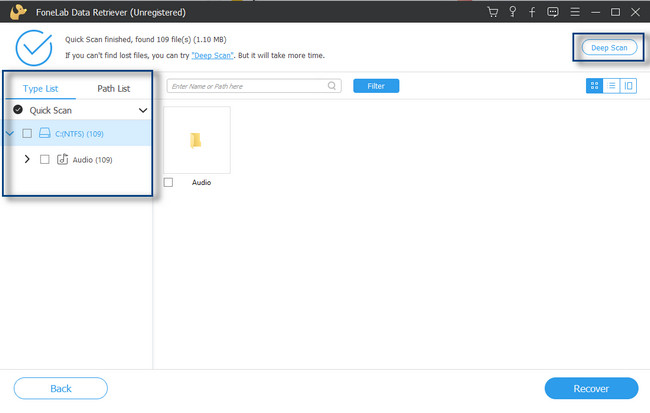This screenshot has width=650, height=413.
Task: Click the Audio folder name label
Action: pos(201,182)
